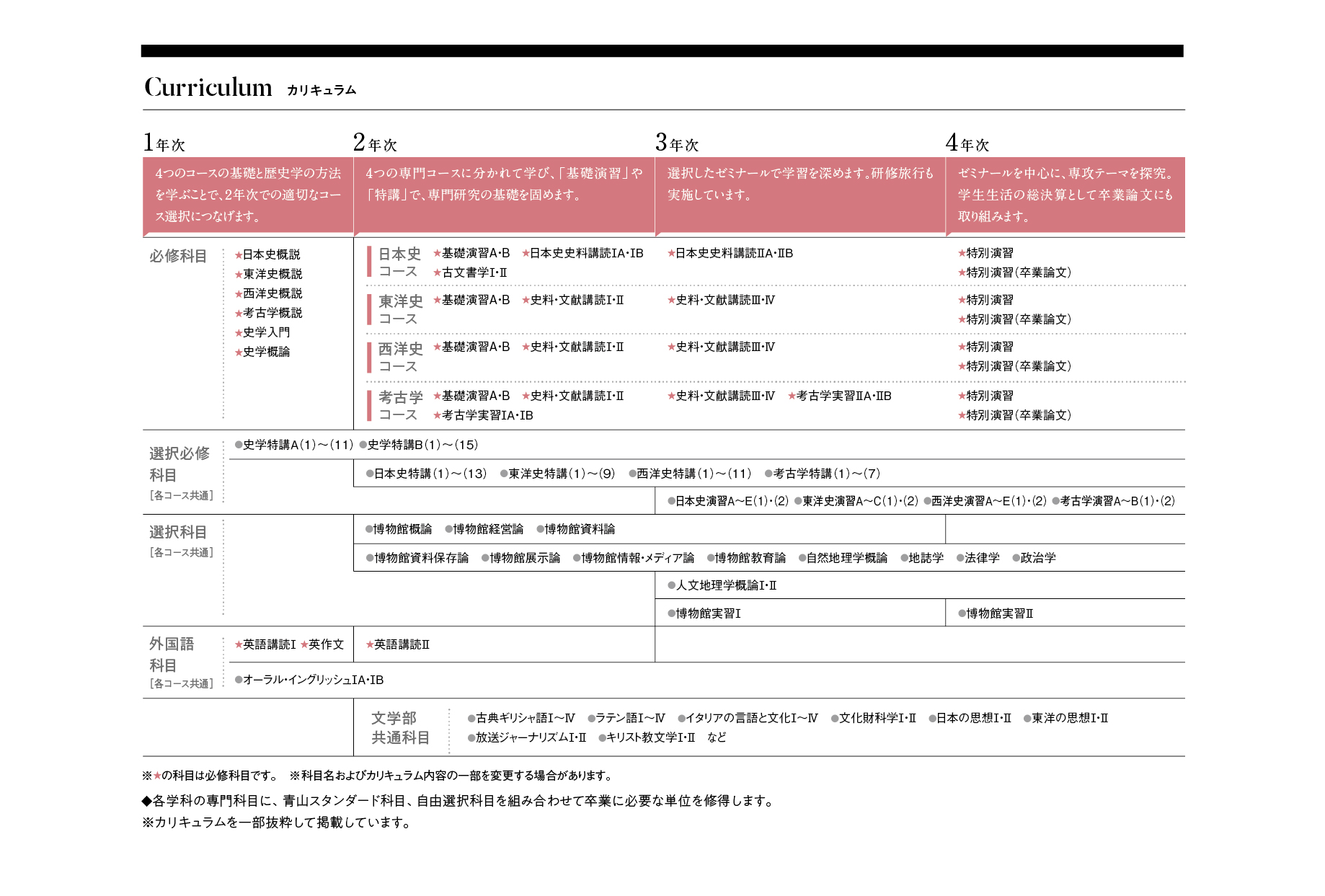Select the "1年次" year heading

pos(164,143)
